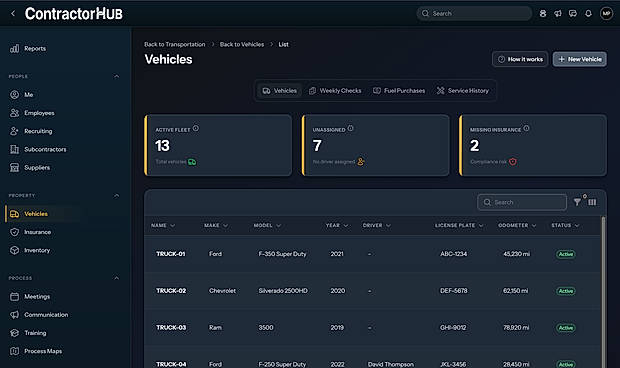
Task: Click the Unassigned 7 summary card
Action: (x=376, y=145)
